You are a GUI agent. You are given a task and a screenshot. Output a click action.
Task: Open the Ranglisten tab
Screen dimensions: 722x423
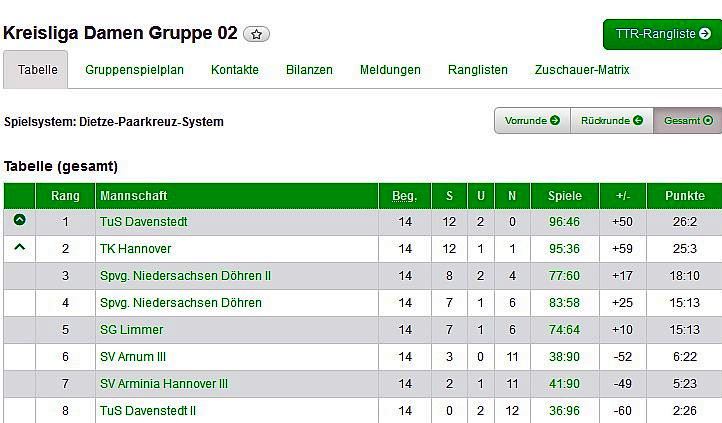point(478,70)
